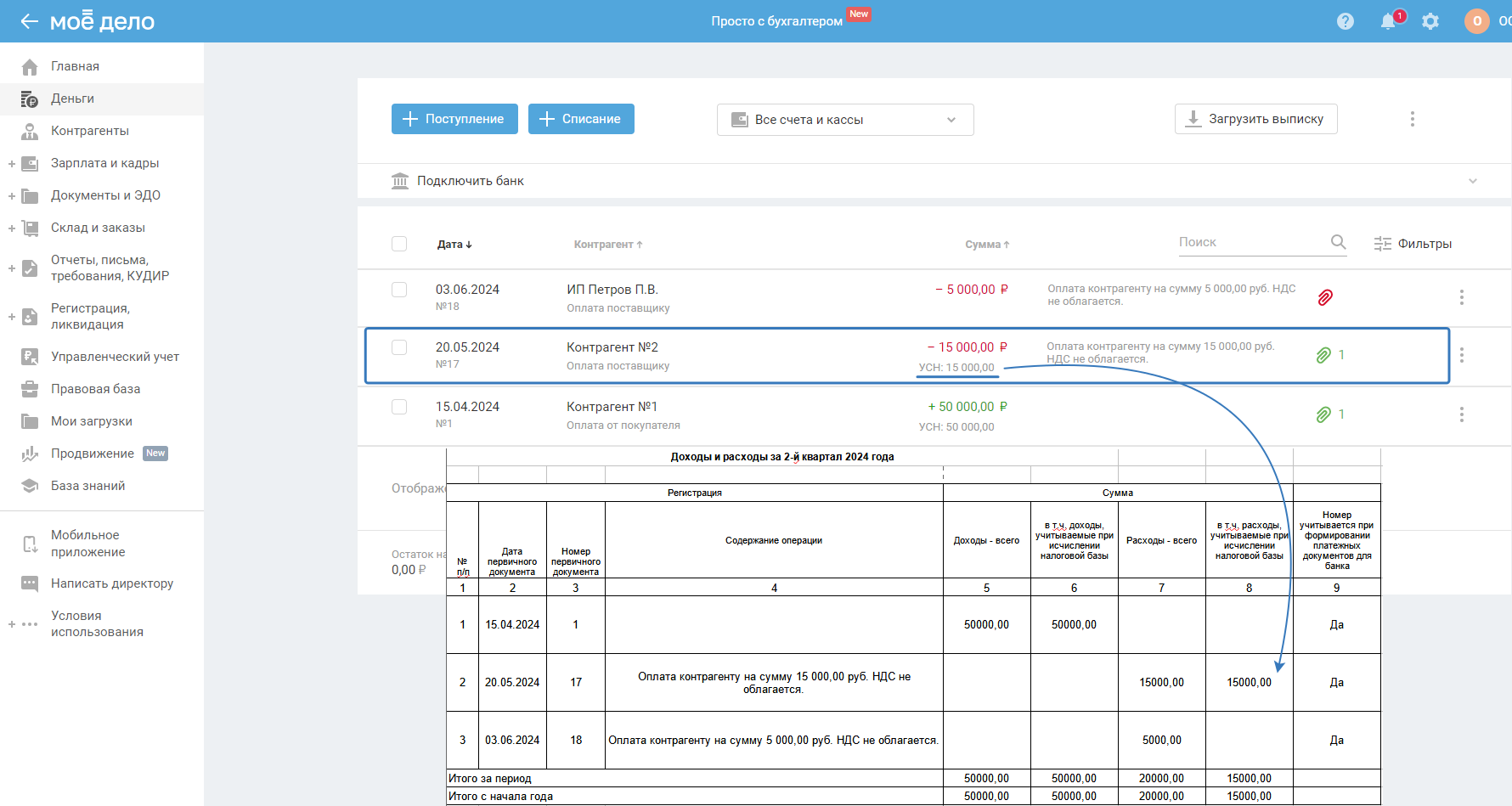Open Главная in sidebar
Screen dimensions: 1512x806
(x=75, y=66)
